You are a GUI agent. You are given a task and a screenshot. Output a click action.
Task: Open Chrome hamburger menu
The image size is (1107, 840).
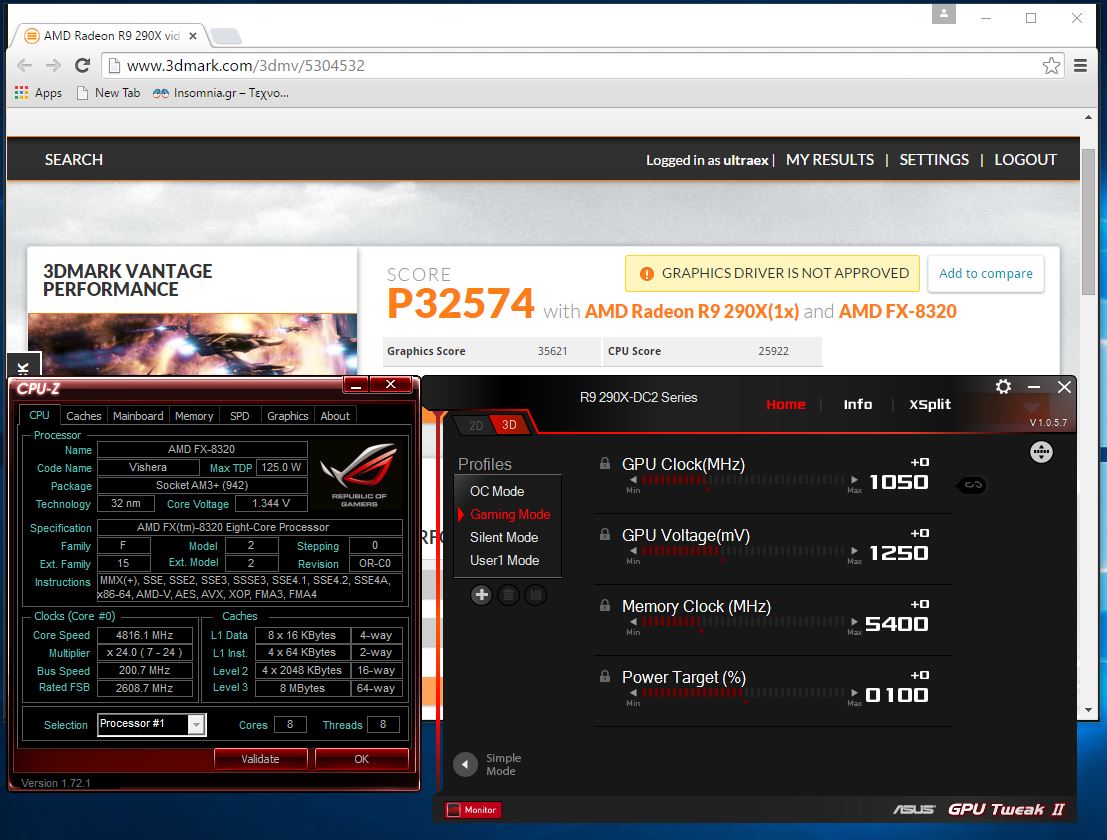(x=1080, y=66)
